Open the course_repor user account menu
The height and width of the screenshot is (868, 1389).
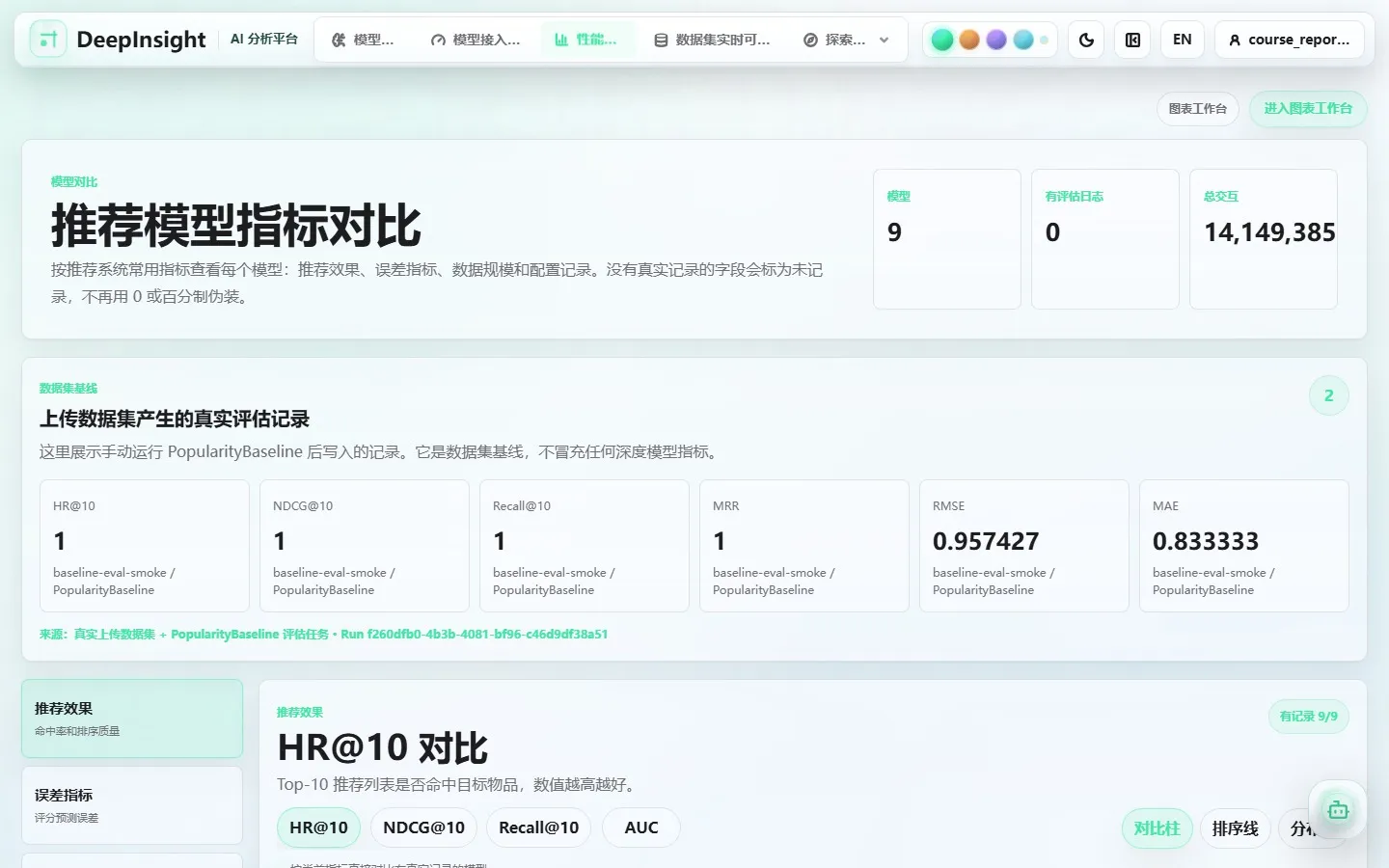pos(1290,40)
